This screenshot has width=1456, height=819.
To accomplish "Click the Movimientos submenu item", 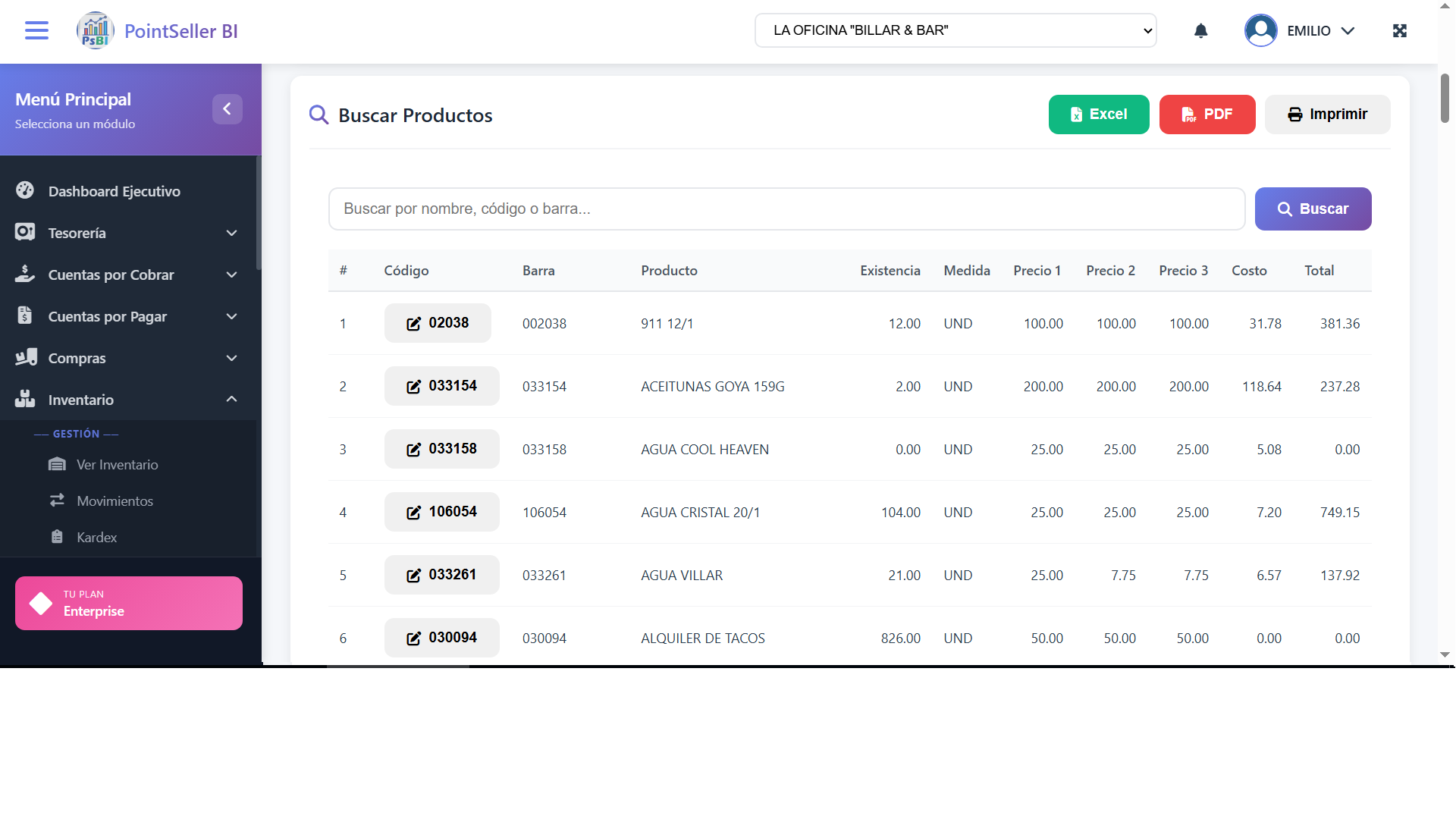I will pyautogui.click(x=115, y=501).
